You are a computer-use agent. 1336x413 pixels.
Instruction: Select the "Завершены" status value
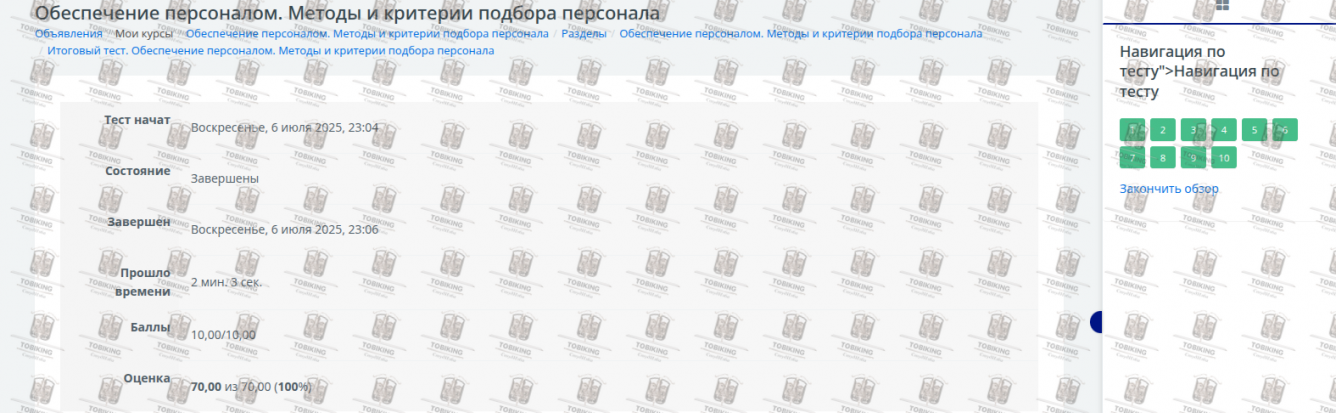click(x=225, y=178)
